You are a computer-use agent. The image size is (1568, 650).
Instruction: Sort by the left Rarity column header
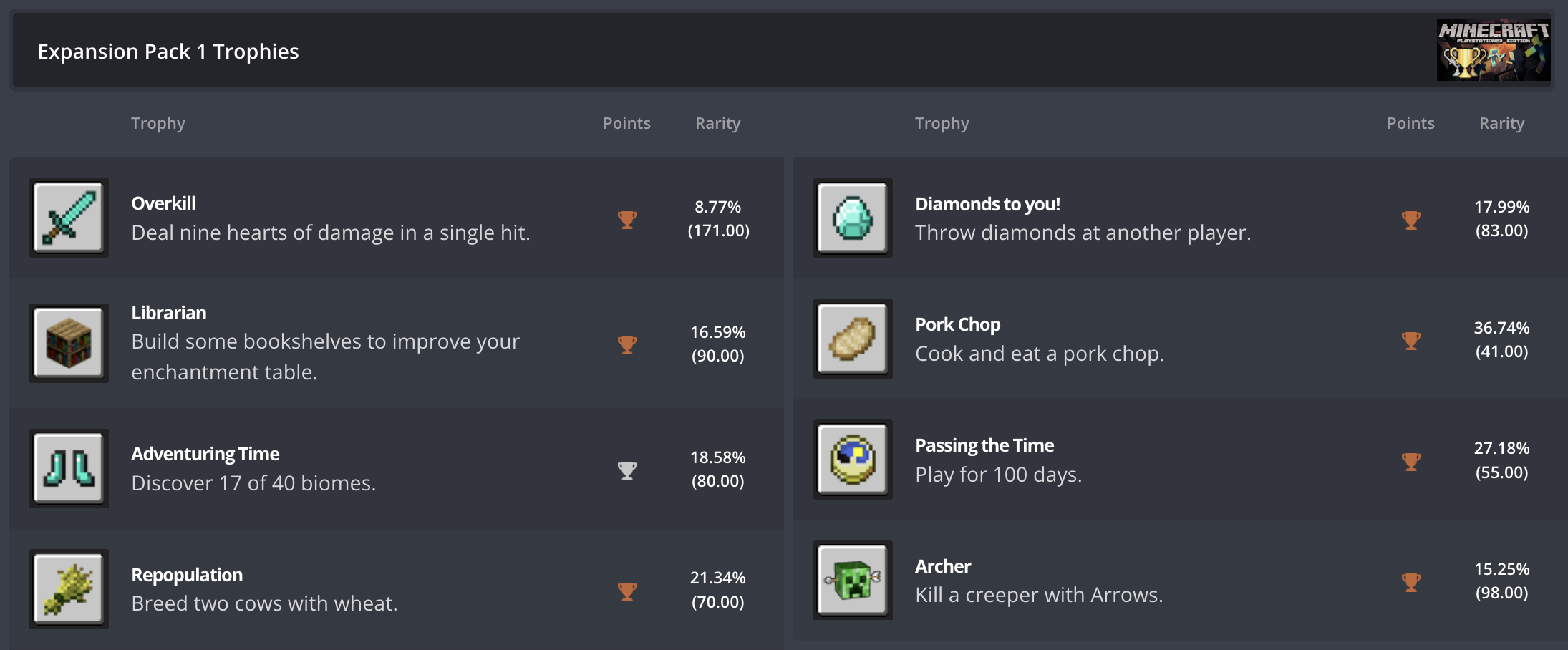[717, 123]
